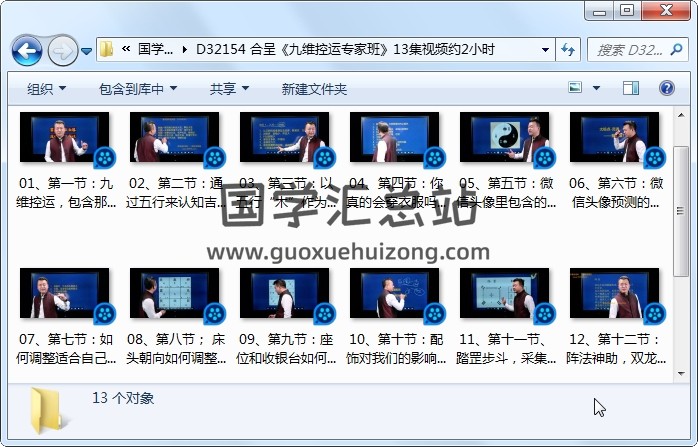Minimize the Explorer window
Screen dimensions: 698x447
pos(599,11)
